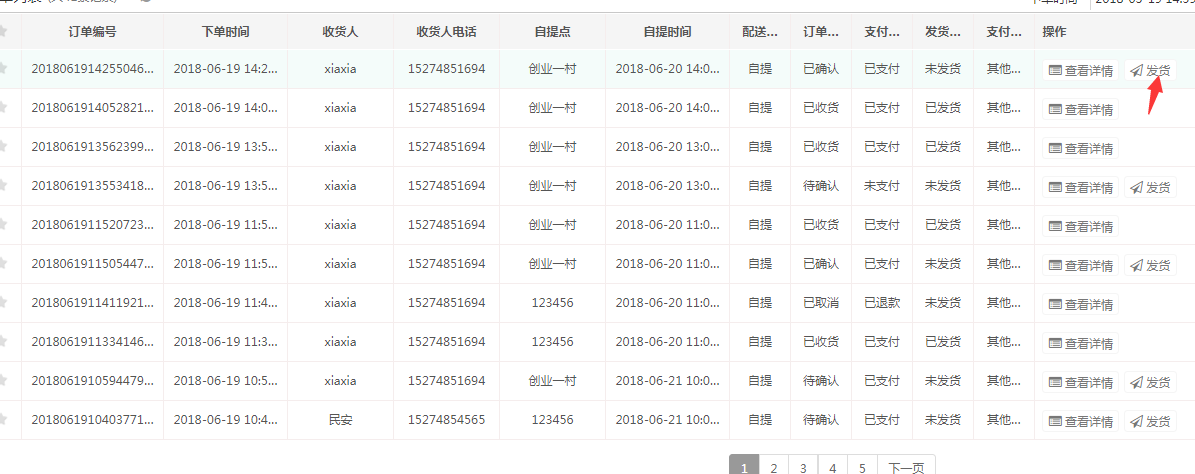The image size is (1195, 474).
Task: Select page 3 in the pagination bar
Action: 803,466
